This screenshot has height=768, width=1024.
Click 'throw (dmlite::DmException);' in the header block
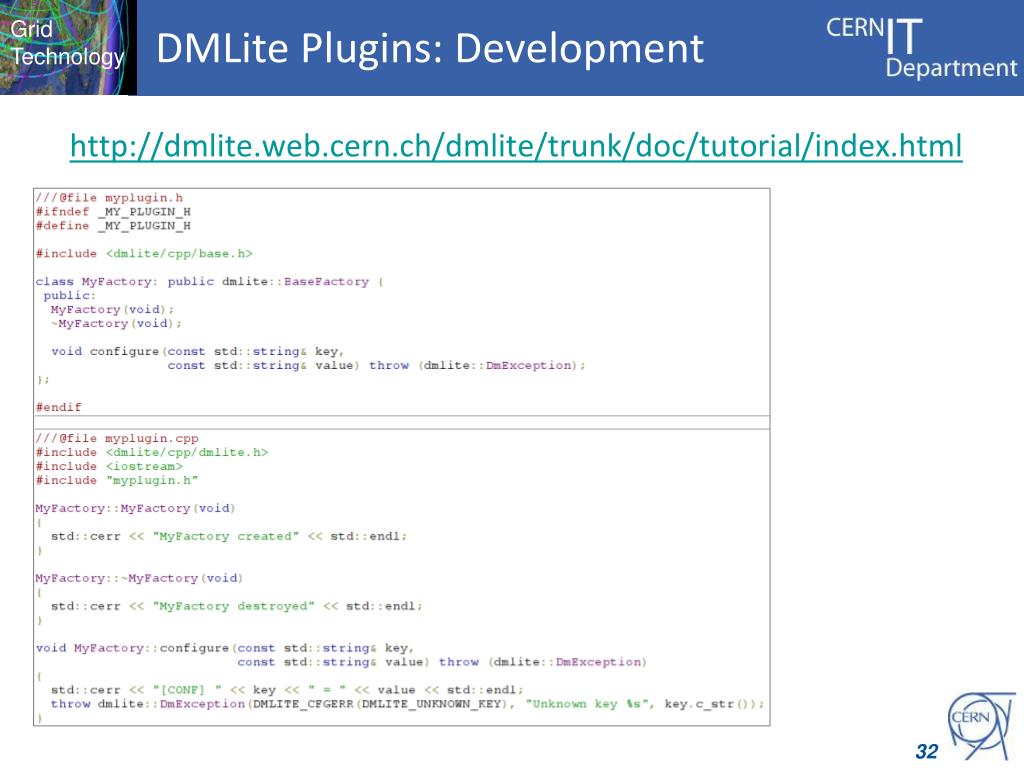click(x=477, y=366)
